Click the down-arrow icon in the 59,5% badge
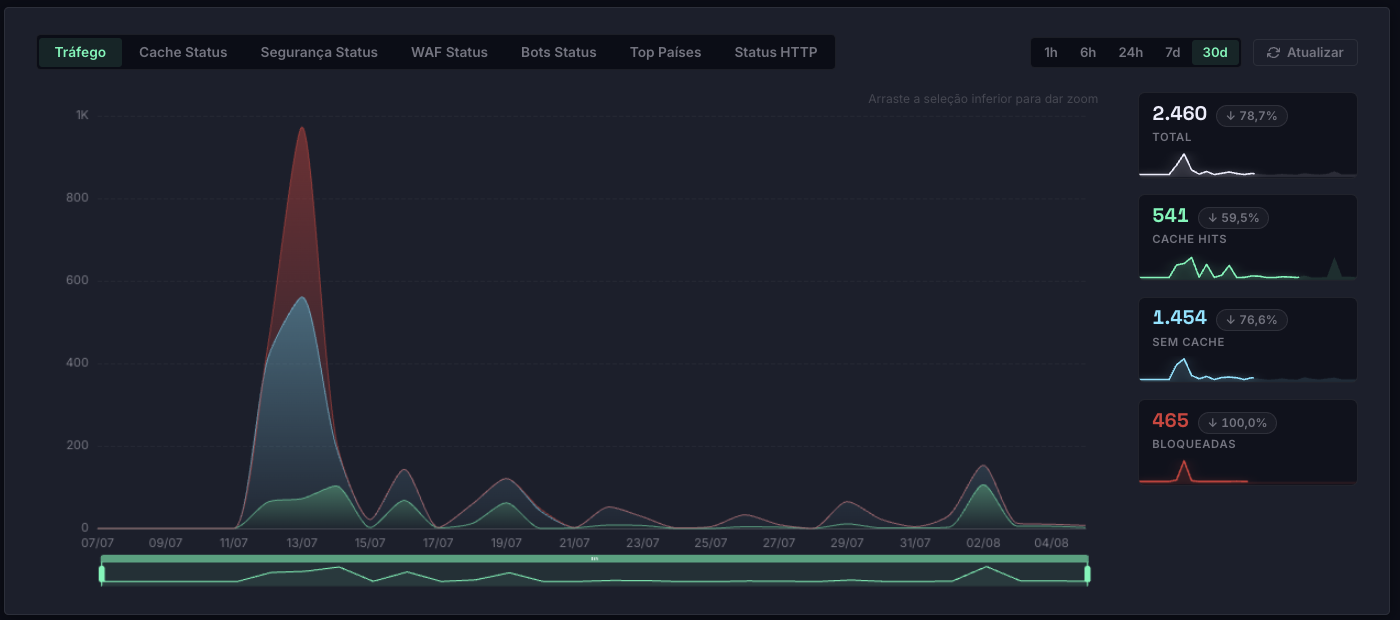 pyautogui.click(x=1211, y=218)
